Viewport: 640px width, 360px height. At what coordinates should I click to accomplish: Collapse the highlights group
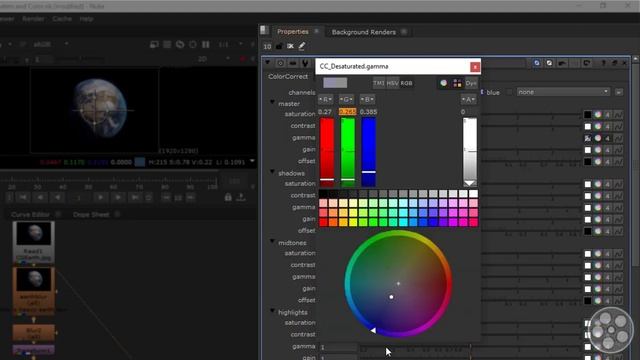point(272,311)
